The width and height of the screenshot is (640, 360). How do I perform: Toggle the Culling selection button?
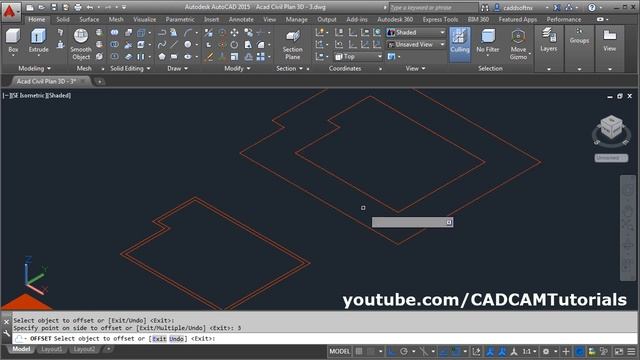[x=460, y=44]
